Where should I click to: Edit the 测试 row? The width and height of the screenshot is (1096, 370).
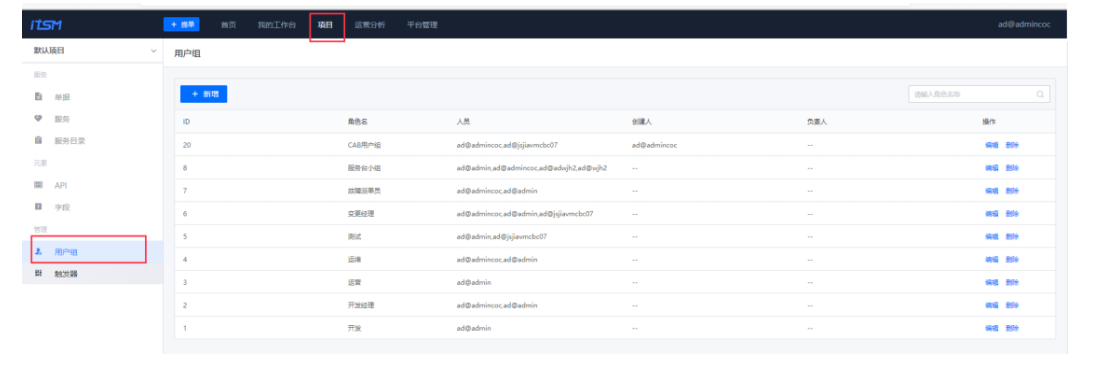(x=991, y=236)
